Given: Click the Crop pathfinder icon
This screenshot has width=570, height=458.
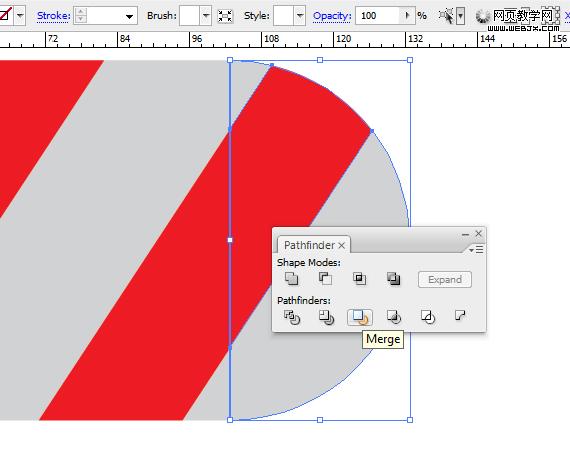Looking at the screenshot, I should click(394, 317).
